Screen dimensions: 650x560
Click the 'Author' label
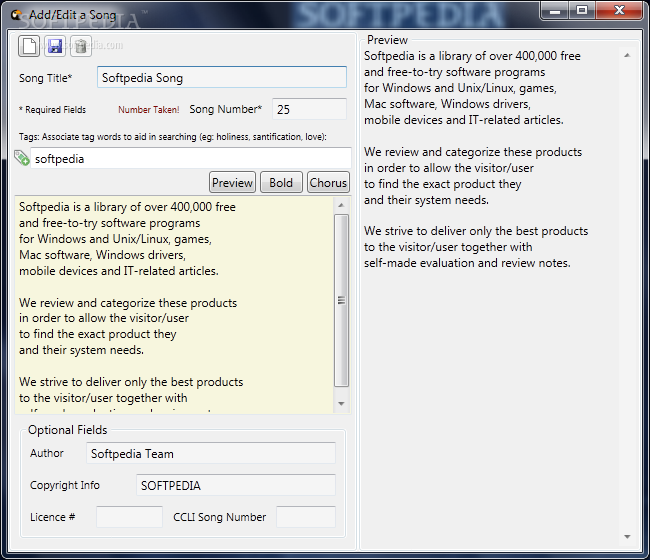tap(47, 453)
